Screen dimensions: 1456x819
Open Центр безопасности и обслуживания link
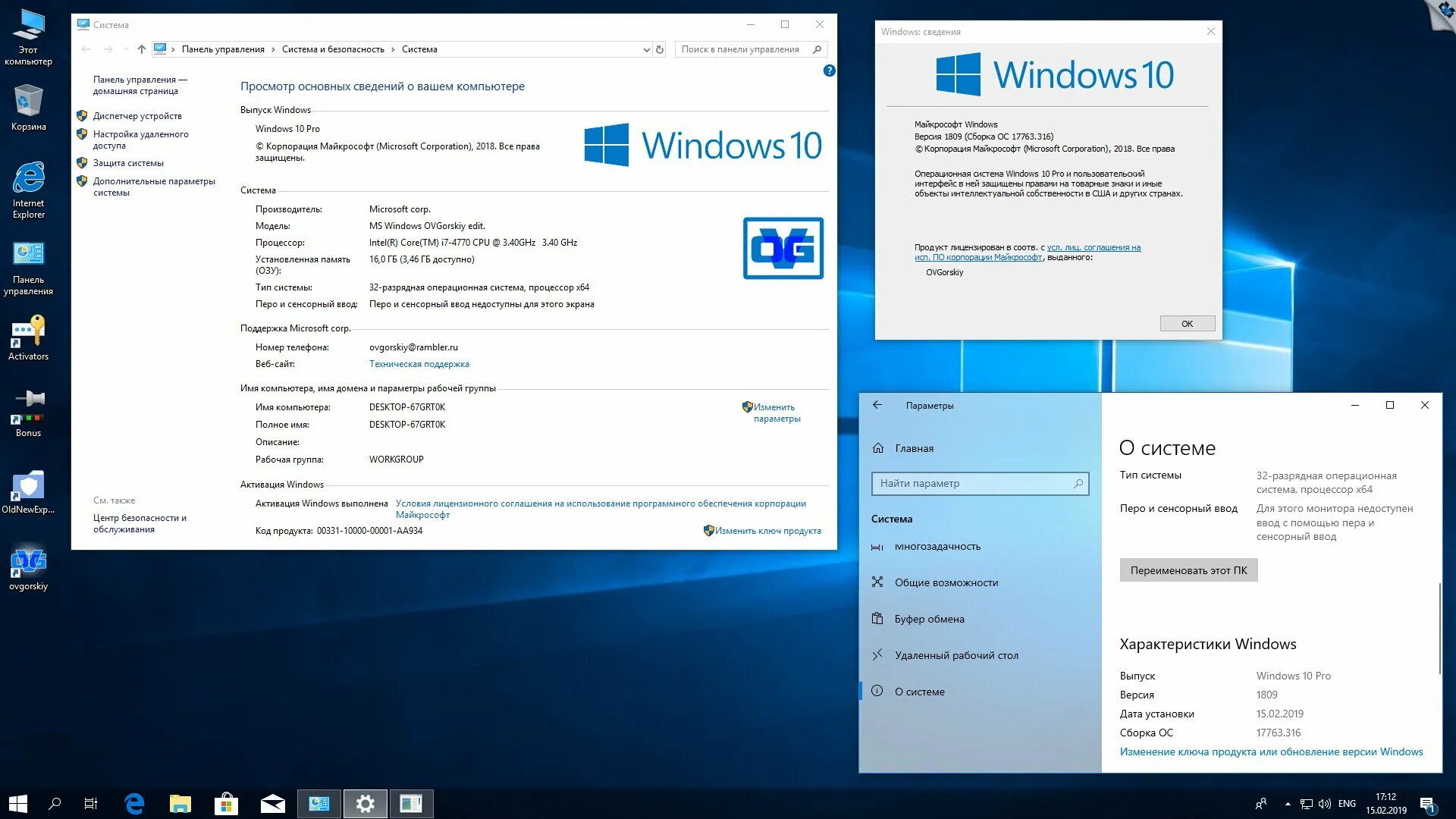click(x=140, y=523)
